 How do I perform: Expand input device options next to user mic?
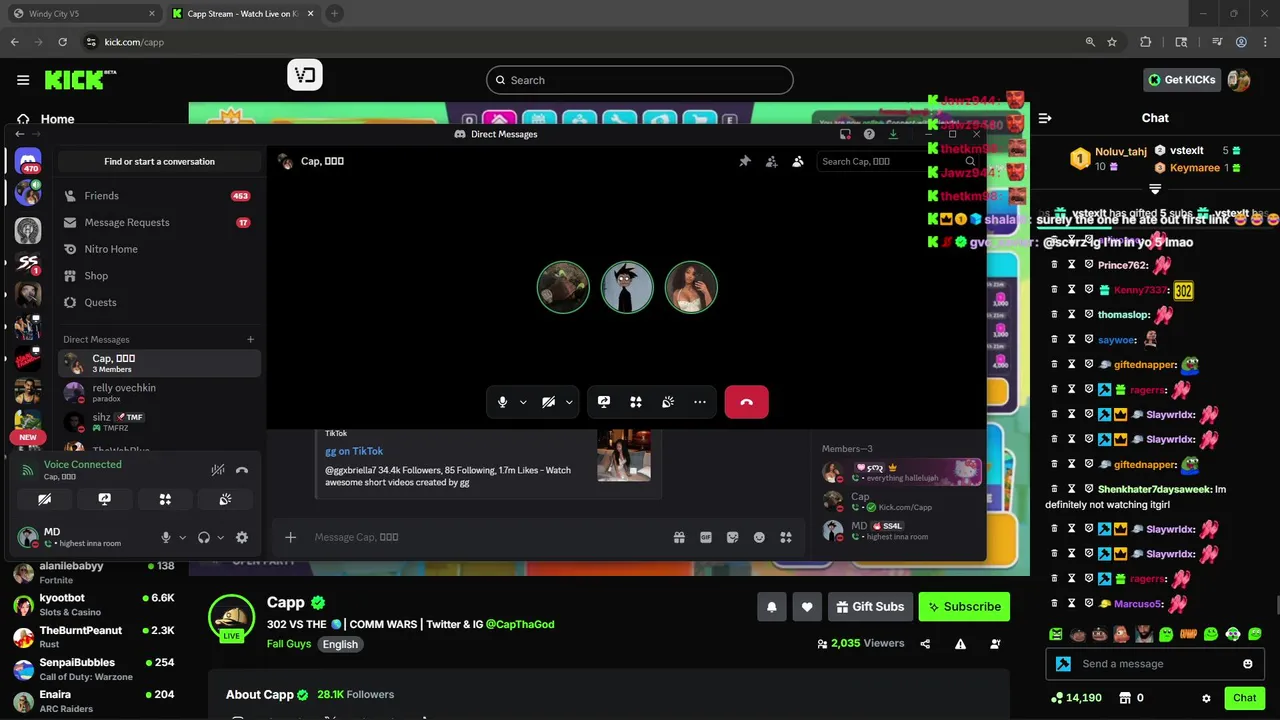coord(182,537)
